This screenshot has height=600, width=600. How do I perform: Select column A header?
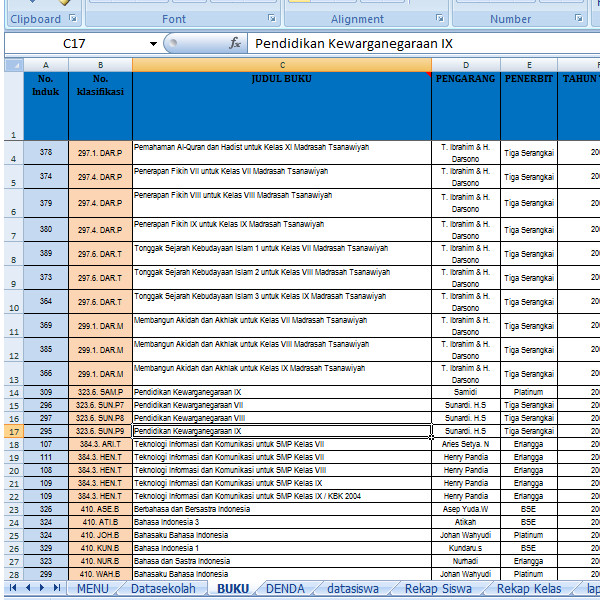tap(46, 65)
